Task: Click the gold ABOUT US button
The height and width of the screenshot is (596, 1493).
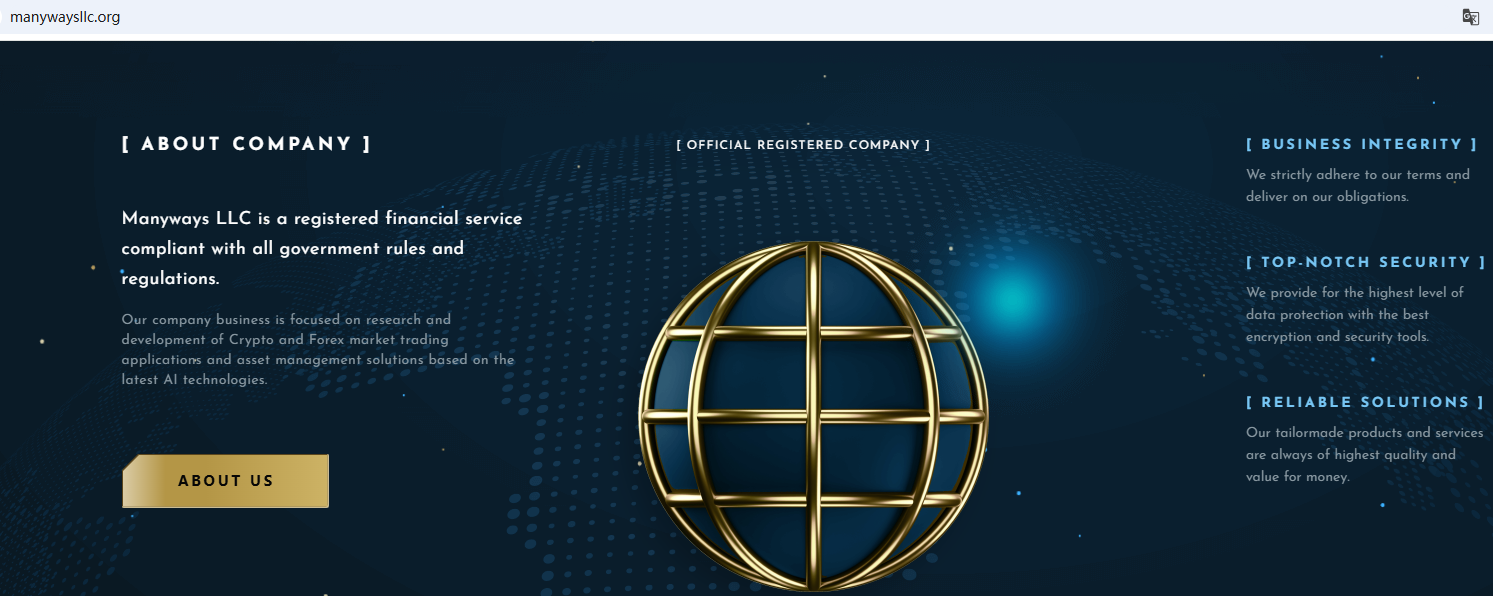Action: [x=225, y=481]
